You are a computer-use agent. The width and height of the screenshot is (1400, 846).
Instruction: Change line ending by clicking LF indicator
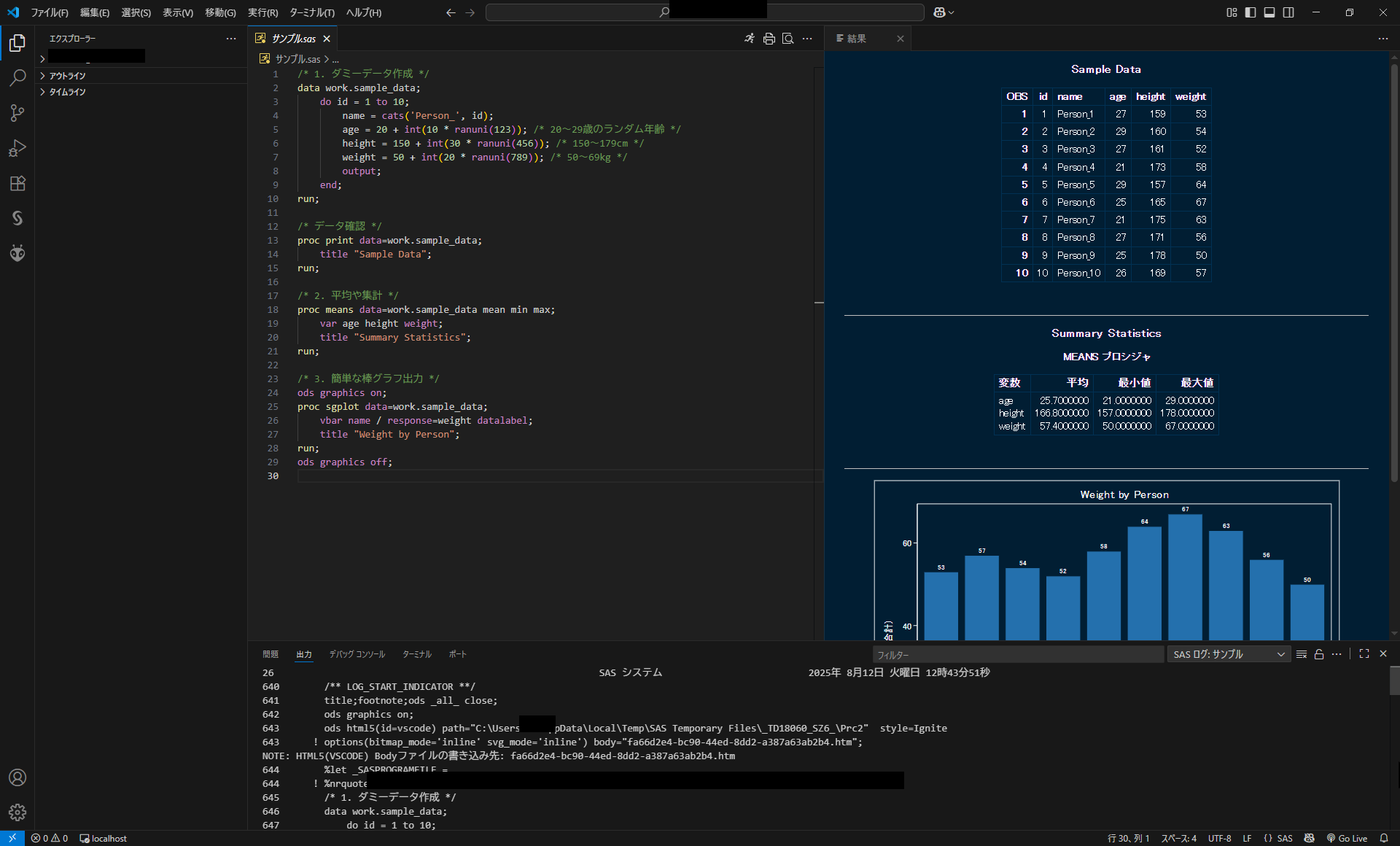click(x=1248, y=838)
